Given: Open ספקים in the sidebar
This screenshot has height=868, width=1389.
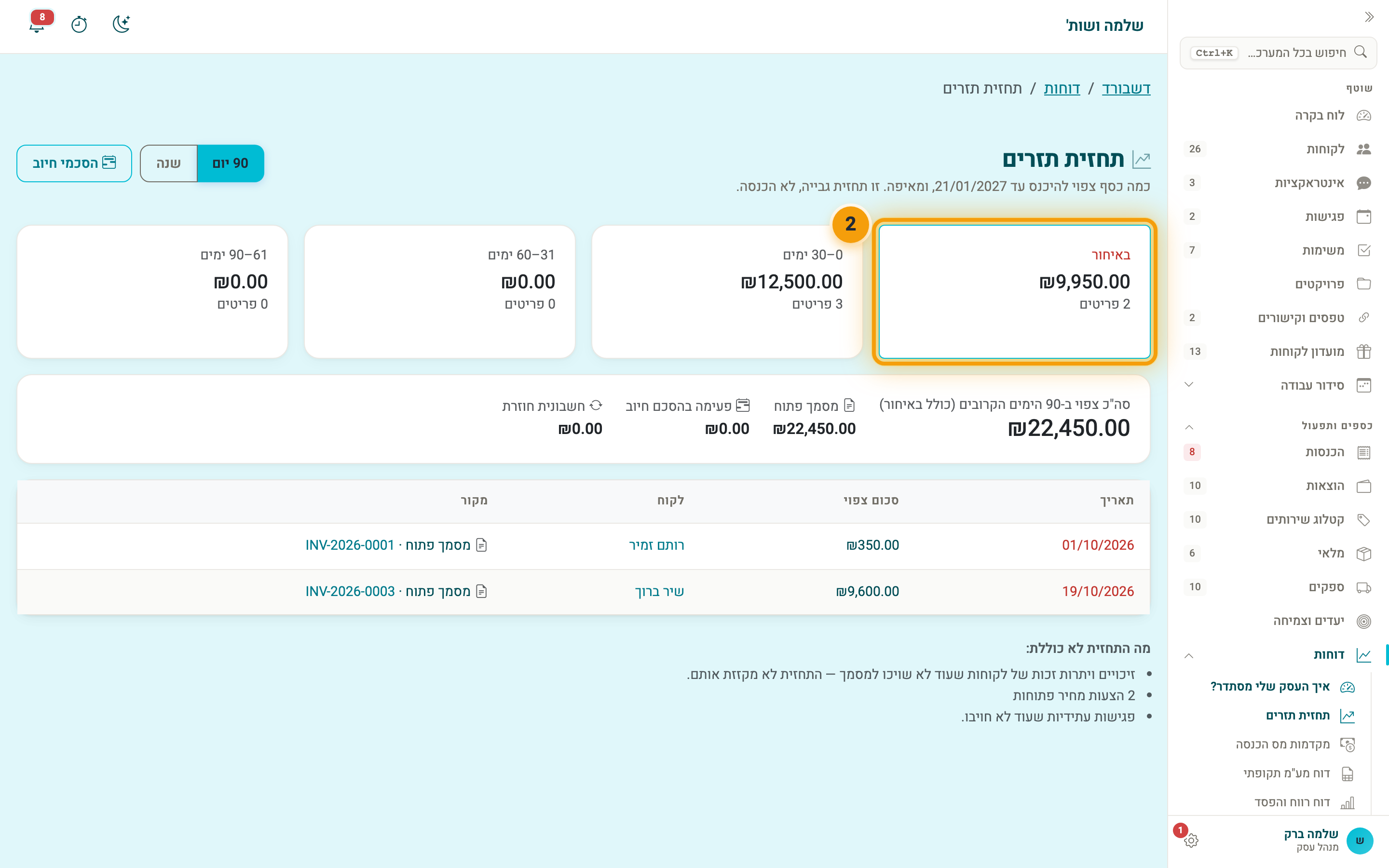Looking at the screenshot, I should point(1278,587).
